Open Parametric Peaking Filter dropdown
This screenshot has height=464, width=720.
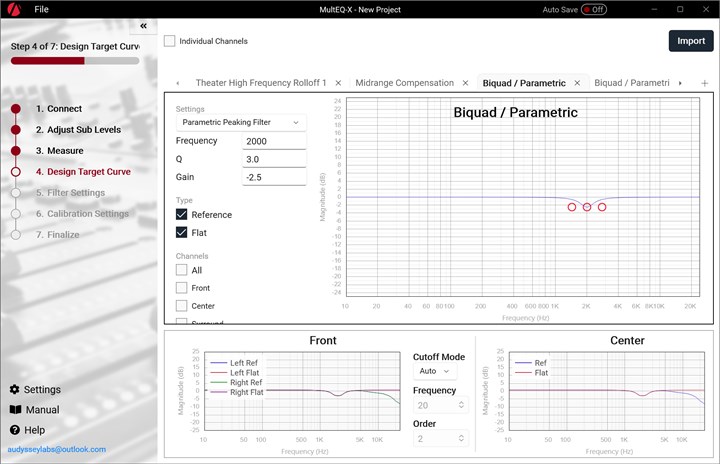241,123
